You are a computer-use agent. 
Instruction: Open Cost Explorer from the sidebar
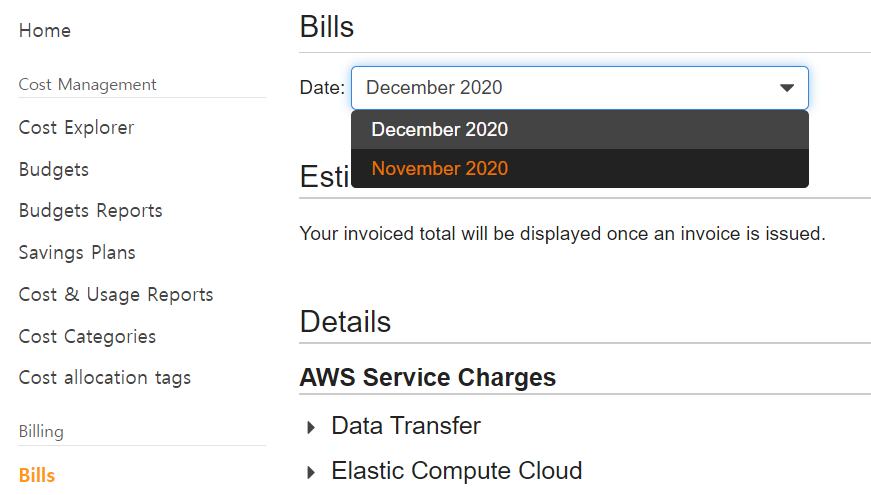click(76, 128)
